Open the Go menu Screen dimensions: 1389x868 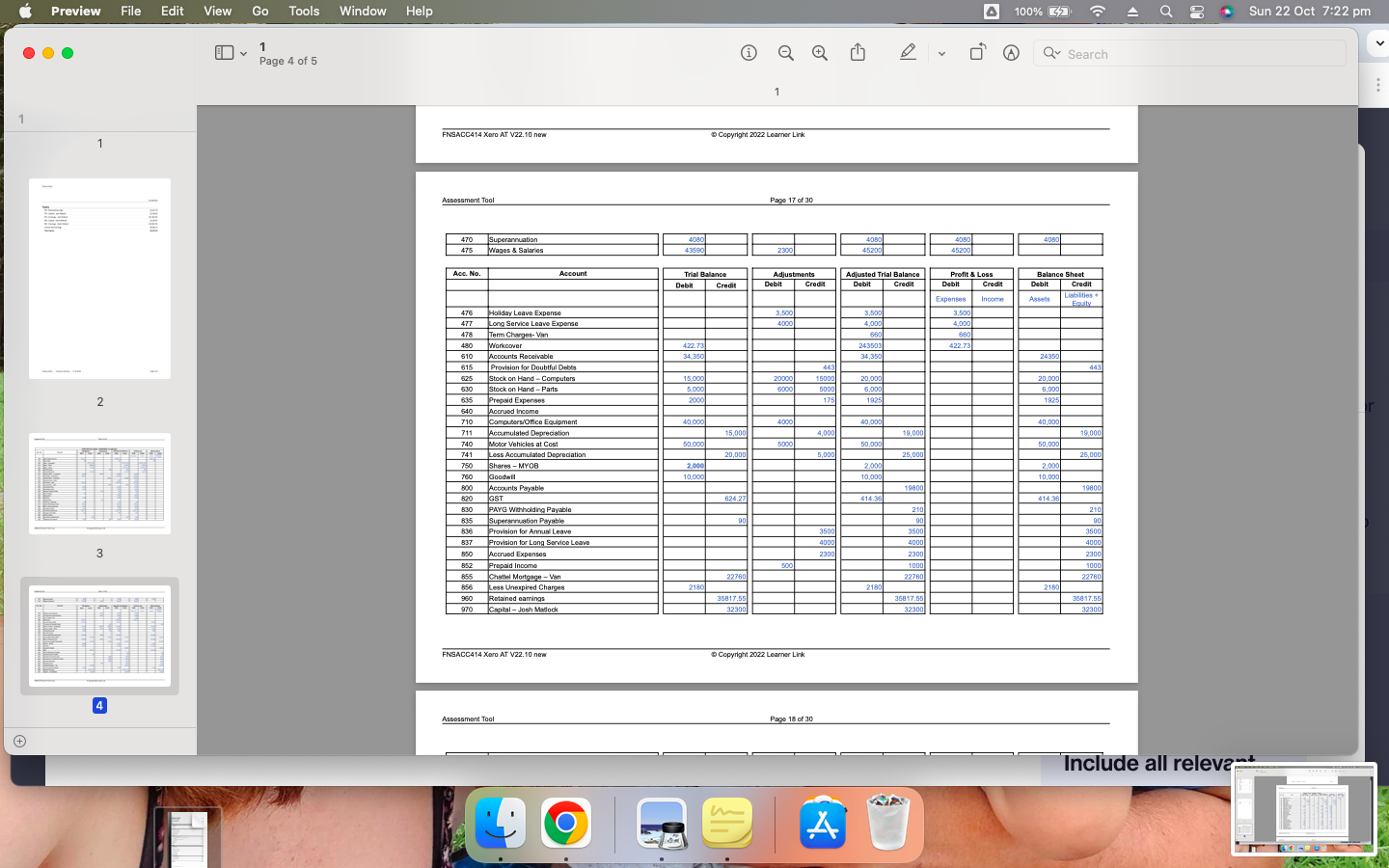point(259,11)
